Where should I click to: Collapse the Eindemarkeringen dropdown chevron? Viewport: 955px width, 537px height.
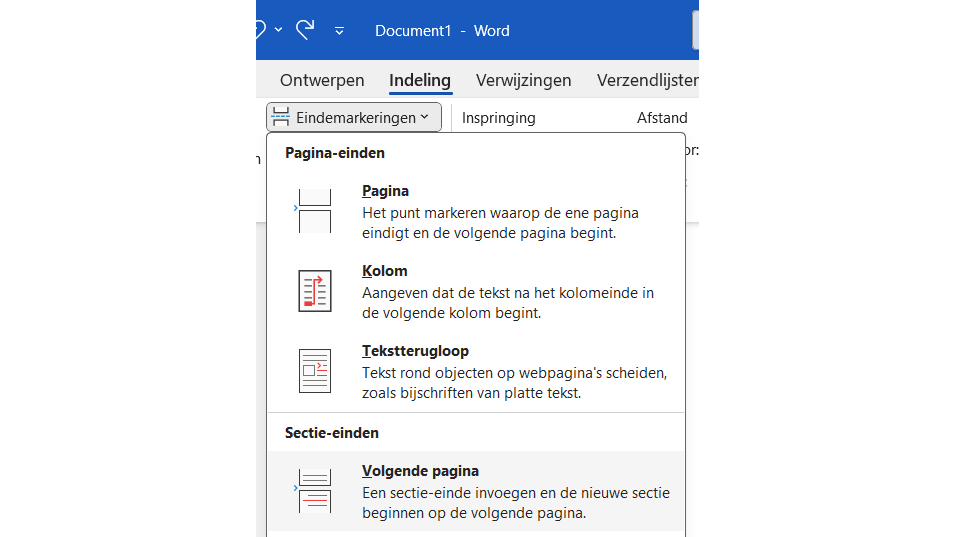click(x=425, y=117)
